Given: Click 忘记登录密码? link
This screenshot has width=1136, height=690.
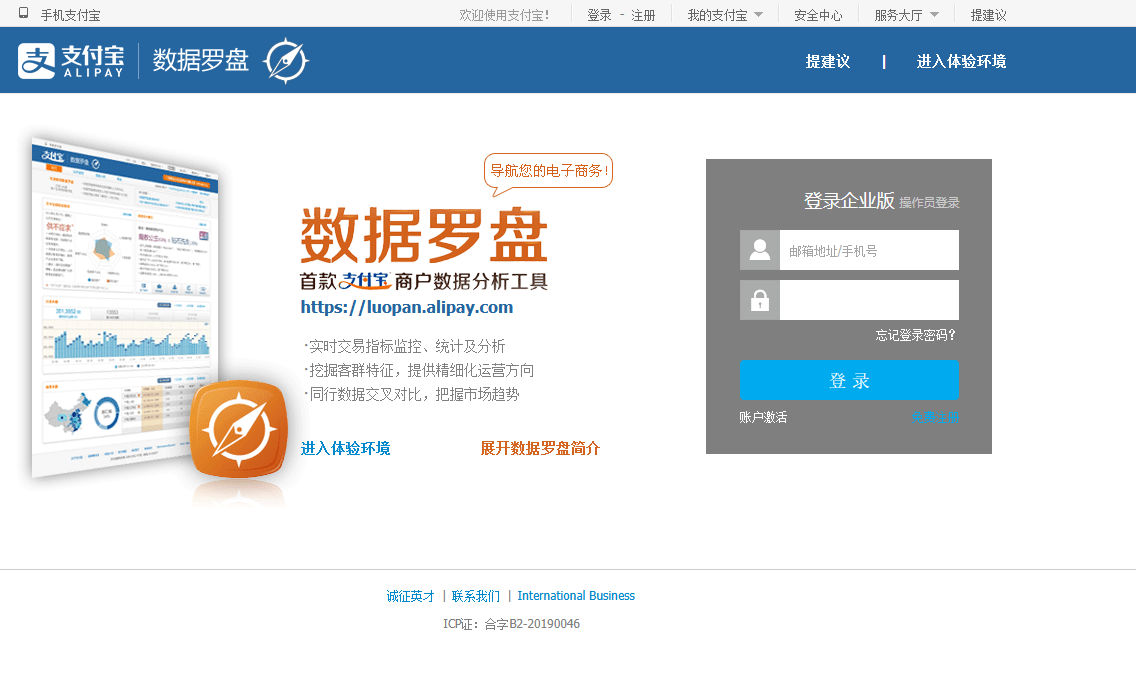Looking at the screenshot, I should click(x=916, y=335).
